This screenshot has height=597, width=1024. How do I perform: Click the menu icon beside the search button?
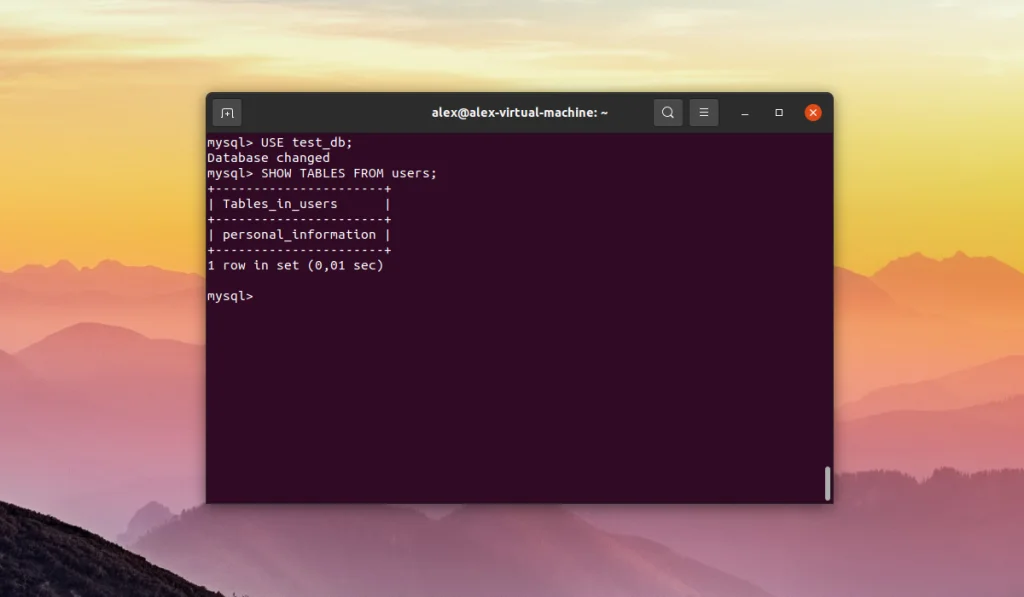point(704,112)
